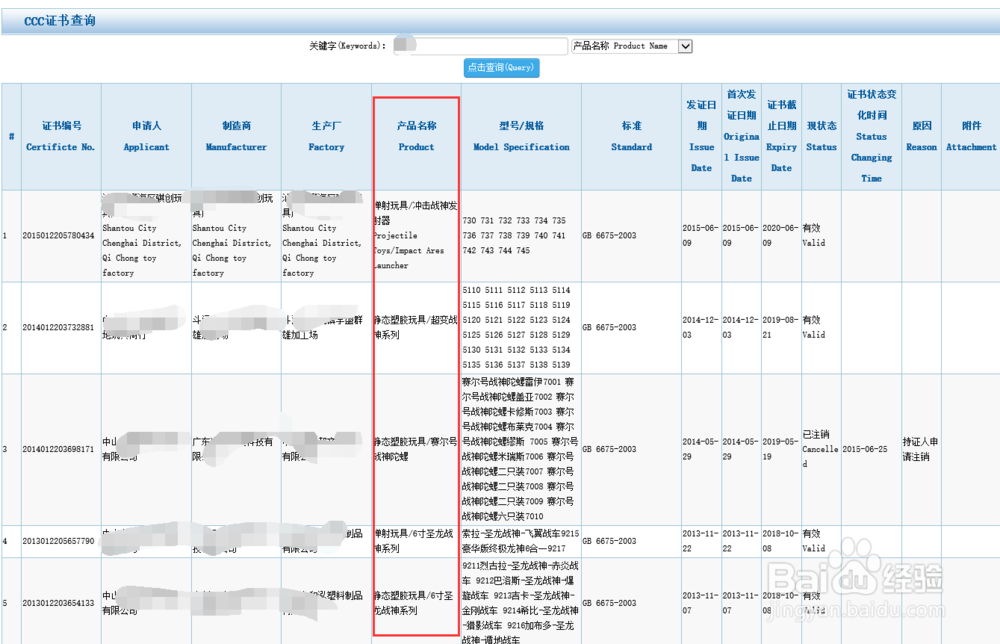Click the reason cell 持证人申请注销
1000x644 pixels.
tap(920, 450)
